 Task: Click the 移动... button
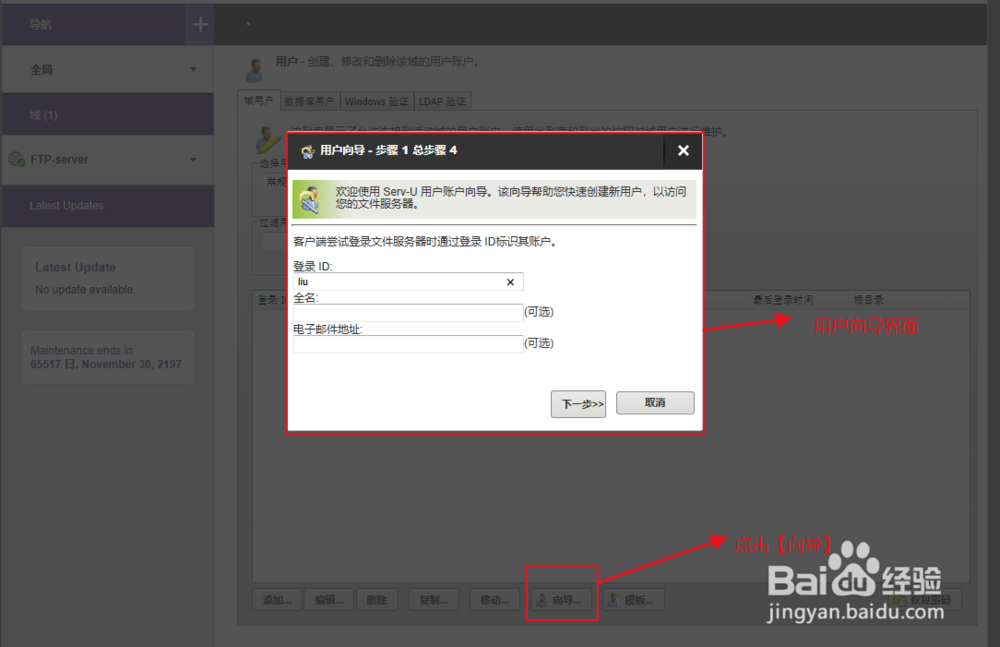pyautogui.click(x=495, y=600)
